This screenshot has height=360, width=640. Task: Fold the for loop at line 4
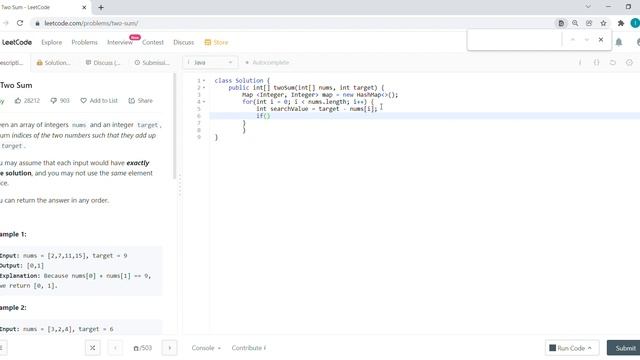(204, 102)
